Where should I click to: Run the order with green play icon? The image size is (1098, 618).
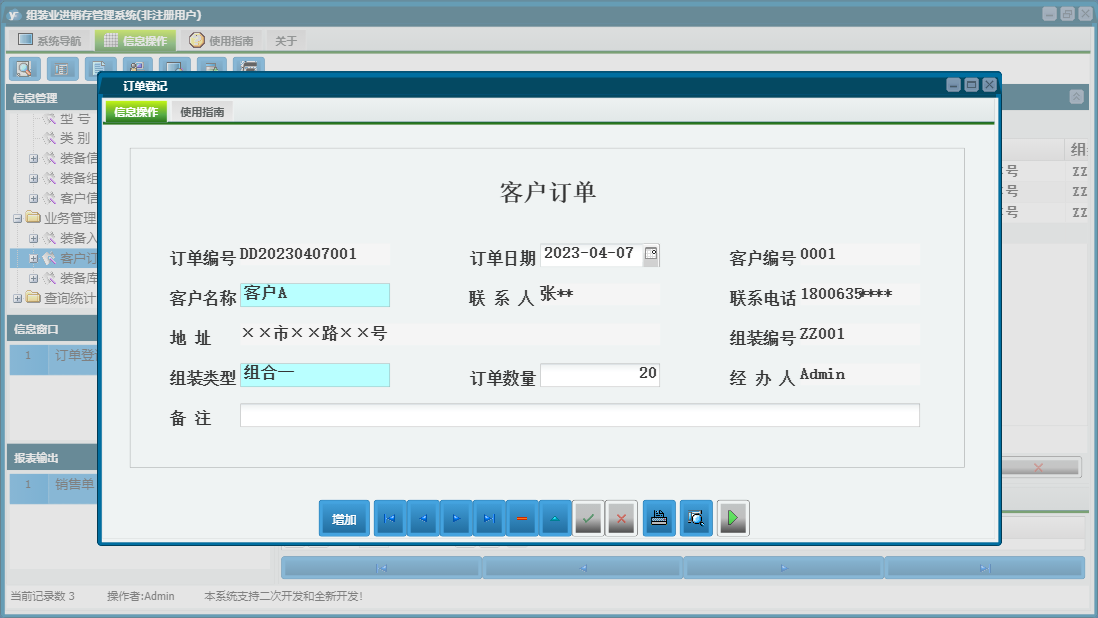[x=733, y=518]
